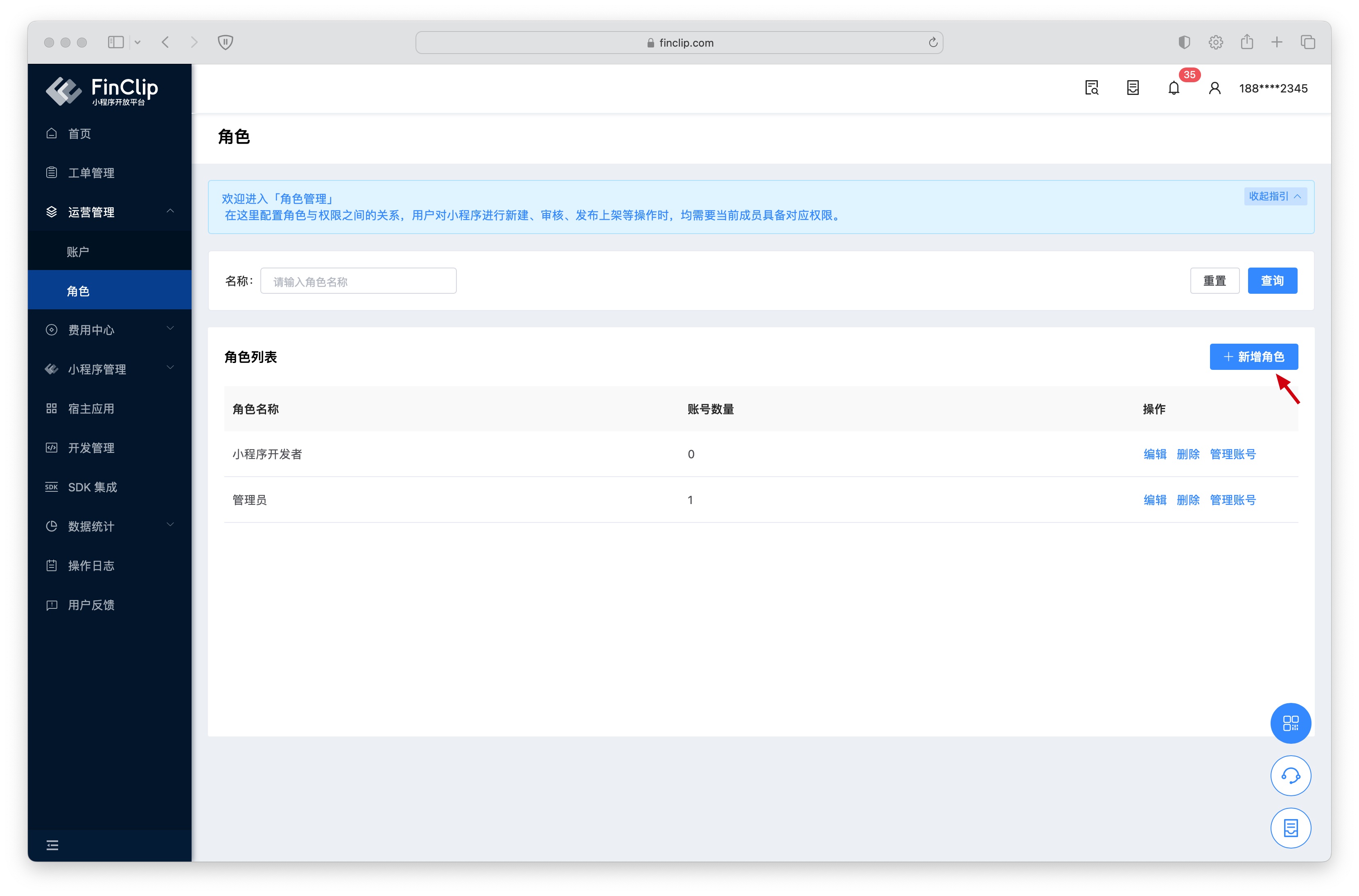
Task: Open the 账户 submenu item
Action: pyautogui.click(x=78, y=252)
